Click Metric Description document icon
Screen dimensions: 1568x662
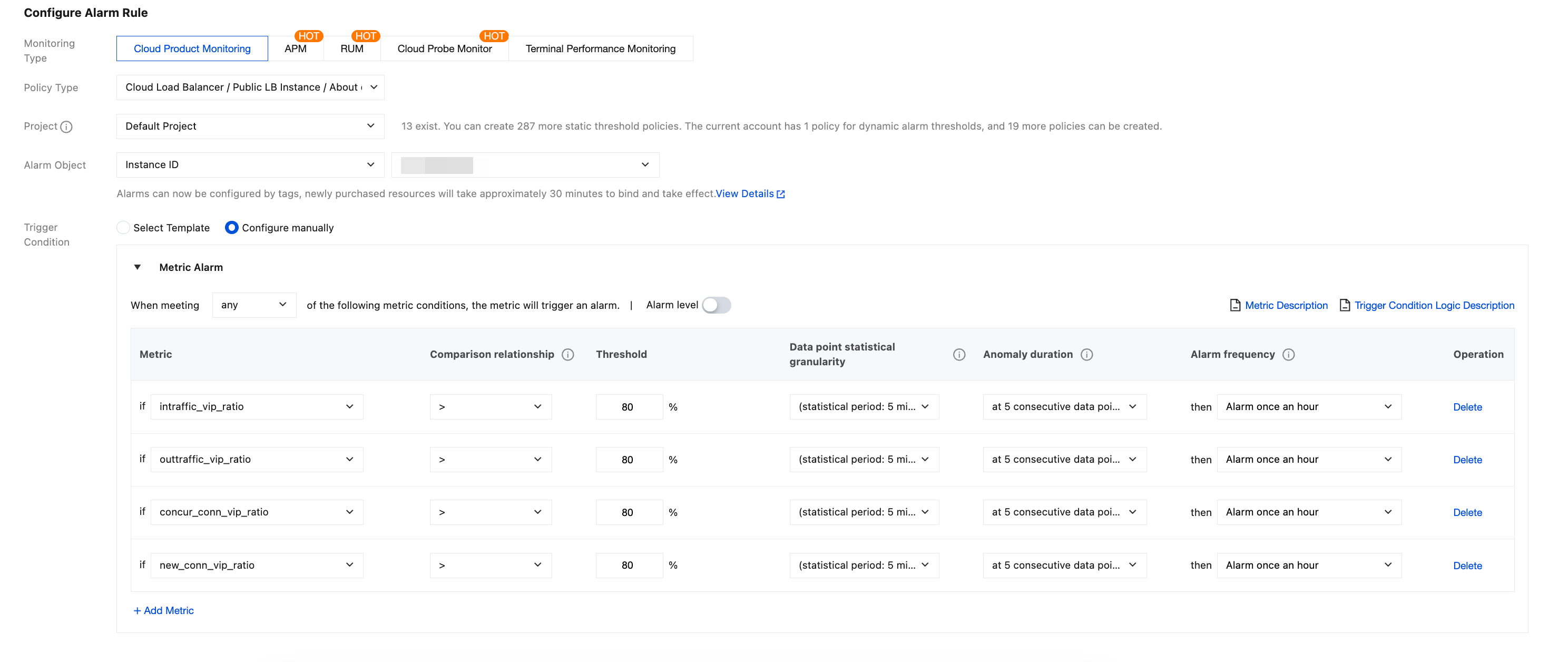click(1234, 305)
